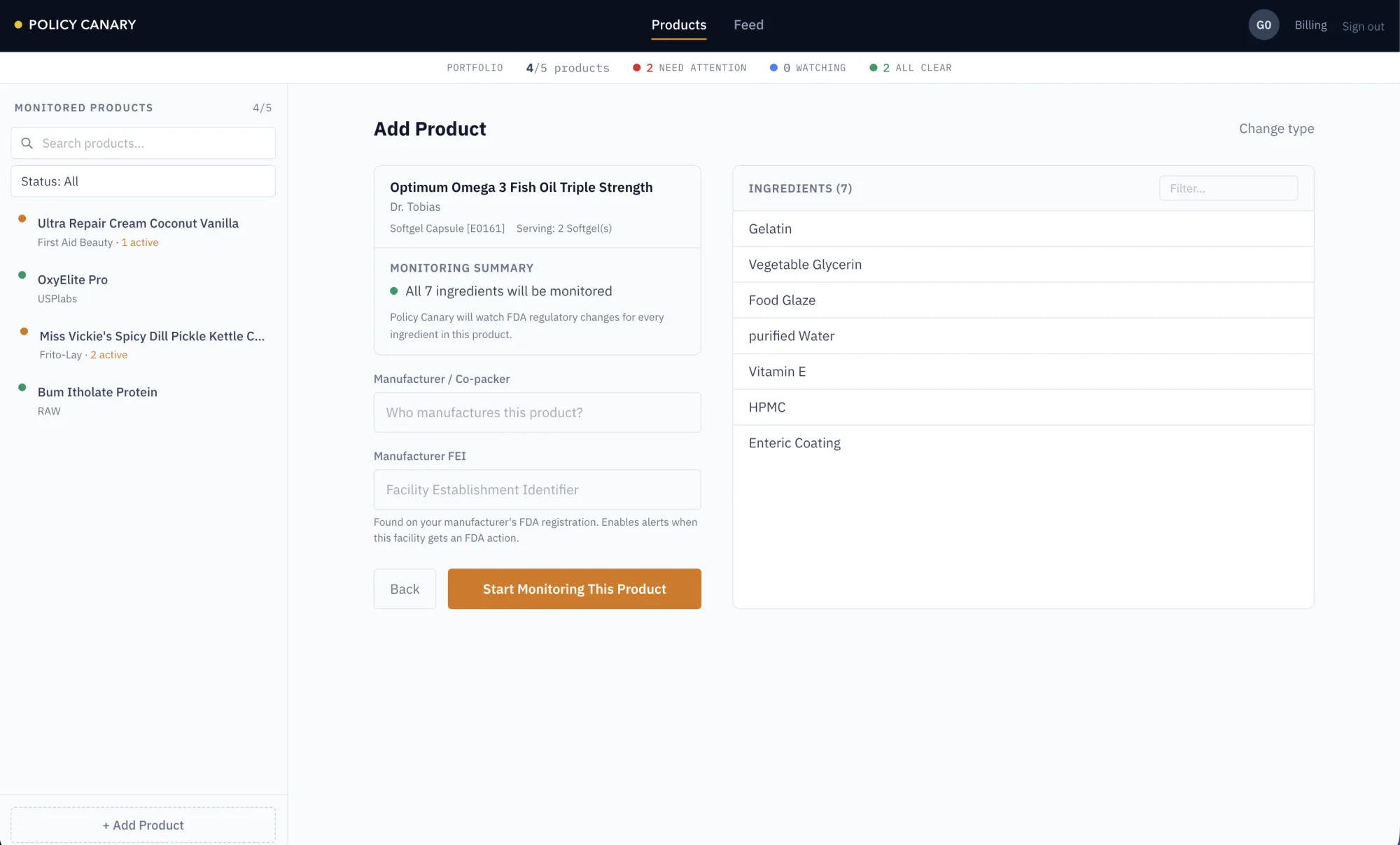Screen dimensions: 1400x845
Task: Open the Billing page
Action: coord(1310,25)
